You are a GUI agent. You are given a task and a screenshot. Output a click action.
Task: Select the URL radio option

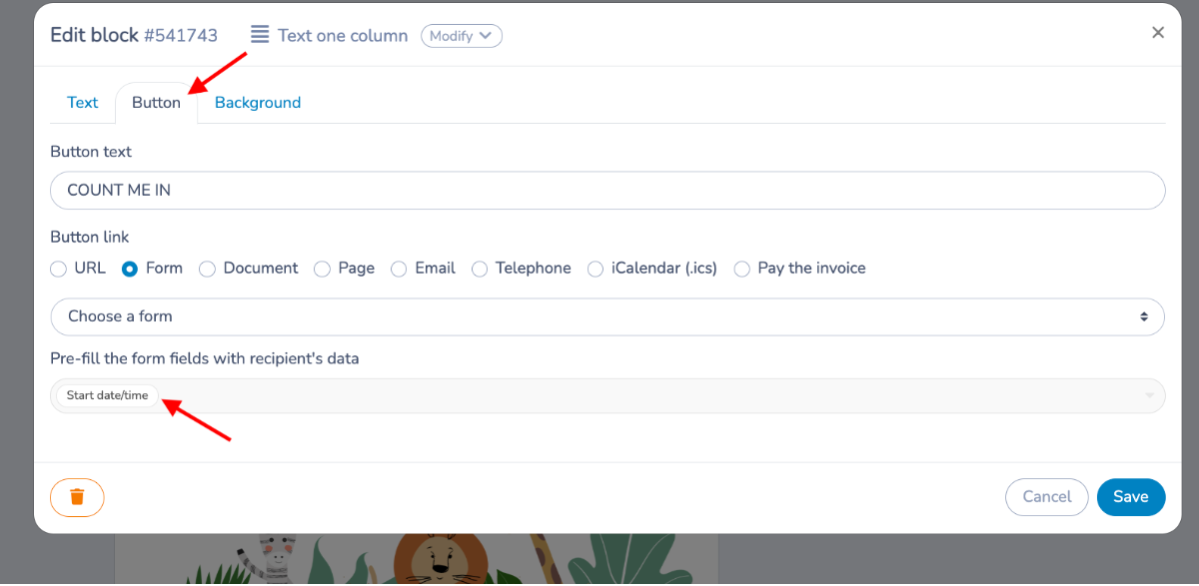[58, 269]
